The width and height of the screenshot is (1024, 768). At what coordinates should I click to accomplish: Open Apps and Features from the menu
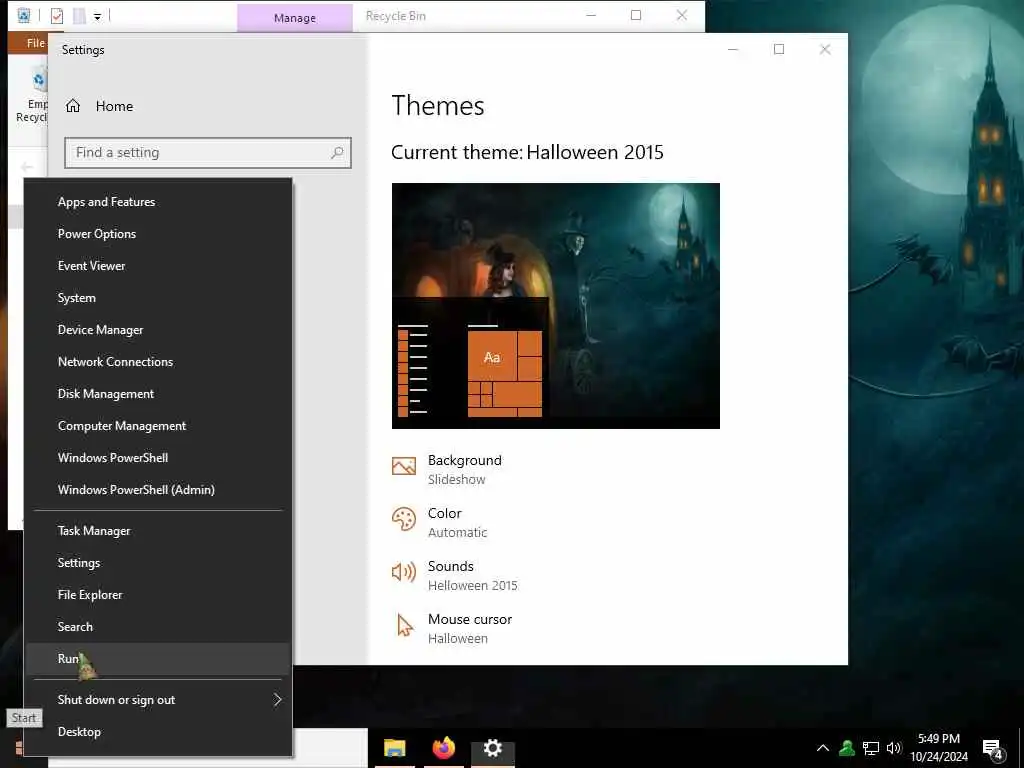(x=158, y=202)
